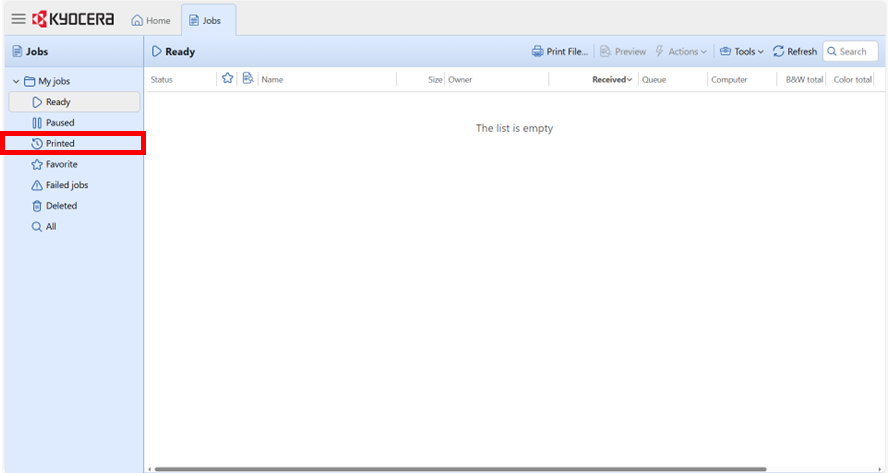The height and width of the screenshot is (473, 888).
Task: Sort by B&W total column
Action: tap(804, 80)
